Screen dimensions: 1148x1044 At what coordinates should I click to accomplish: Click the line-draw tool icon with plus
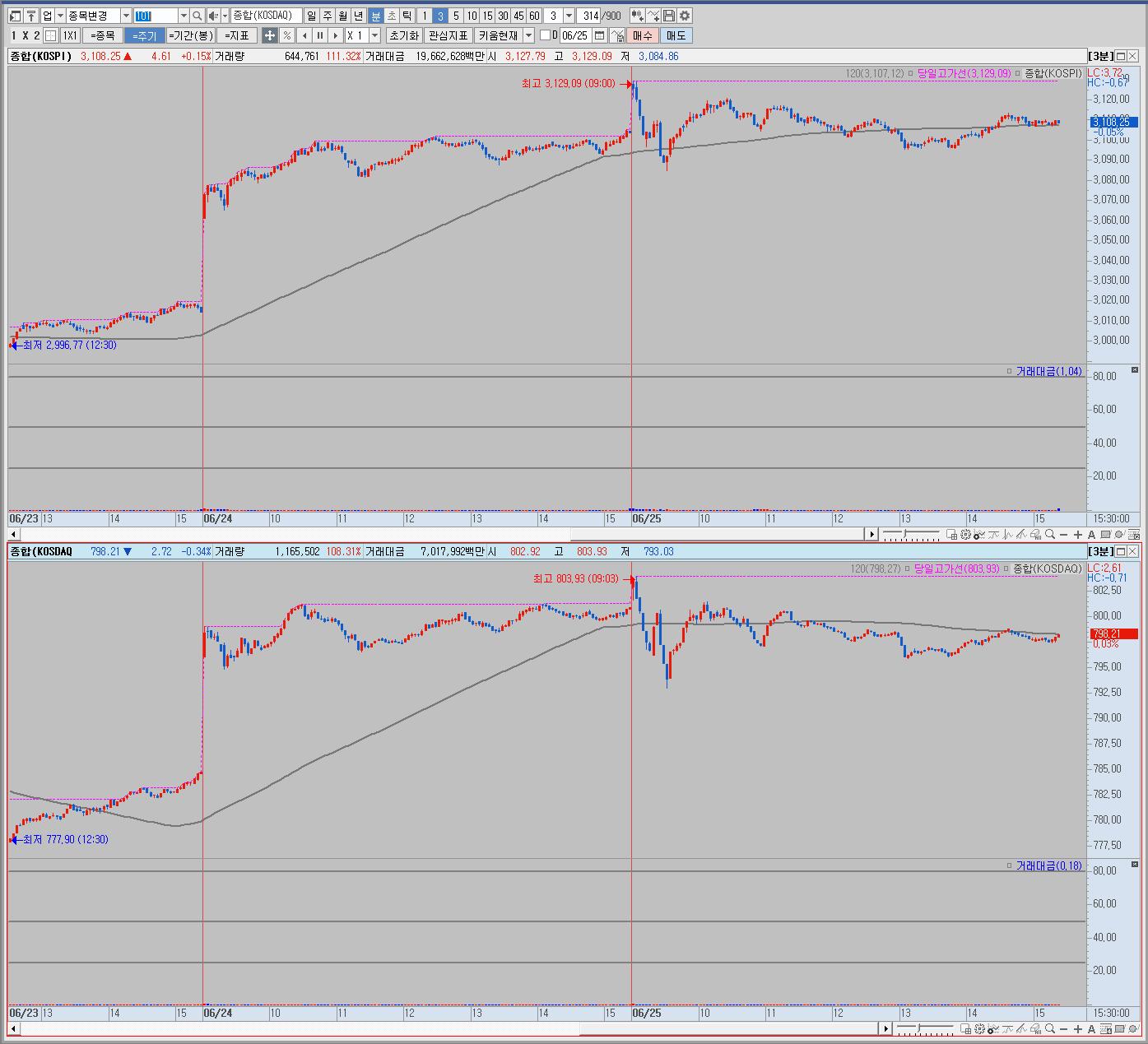[x=653, y=16]
